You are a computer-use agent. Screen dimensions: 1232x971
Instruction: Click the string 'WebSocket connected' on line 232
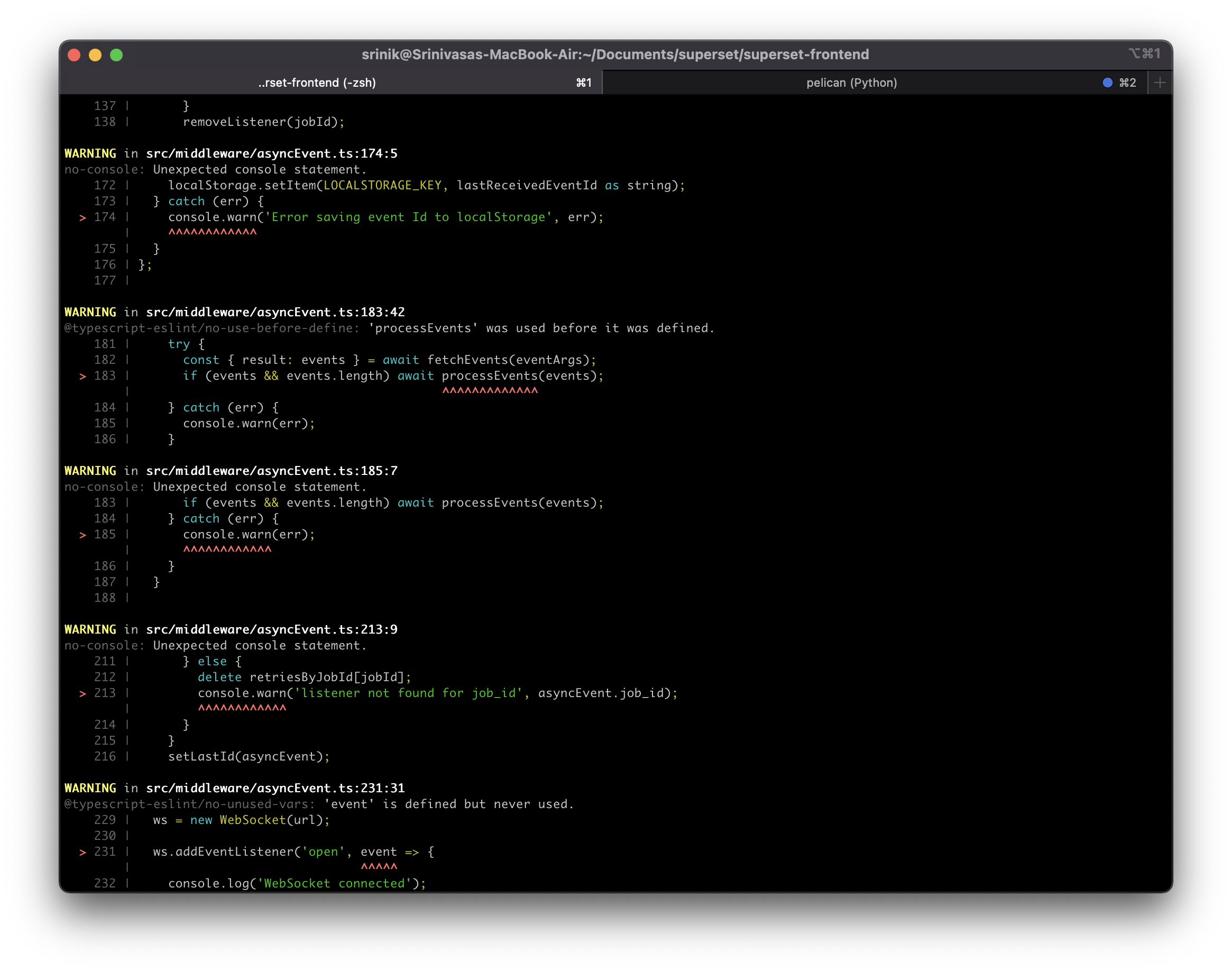point(334,883)
